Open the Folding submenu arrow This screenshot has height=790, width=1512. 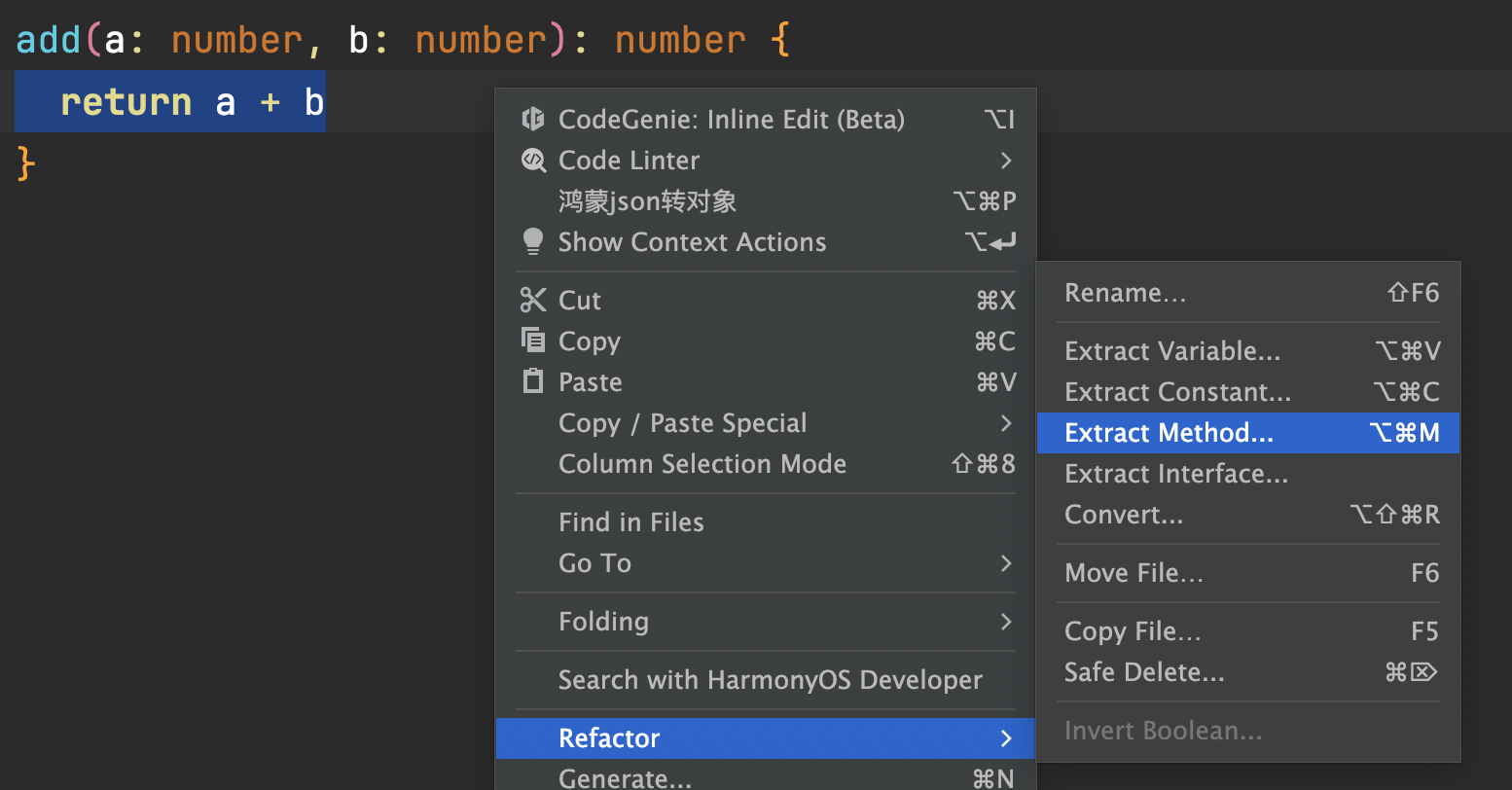coord(1006,622)
